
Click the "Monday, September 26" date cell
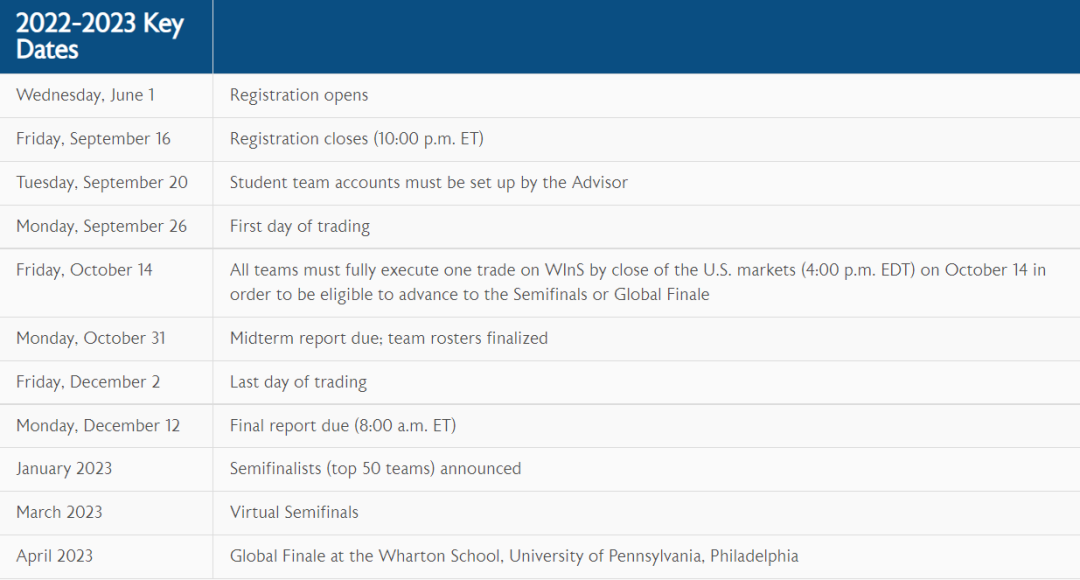pyautogui.click(x=101, y=226)
